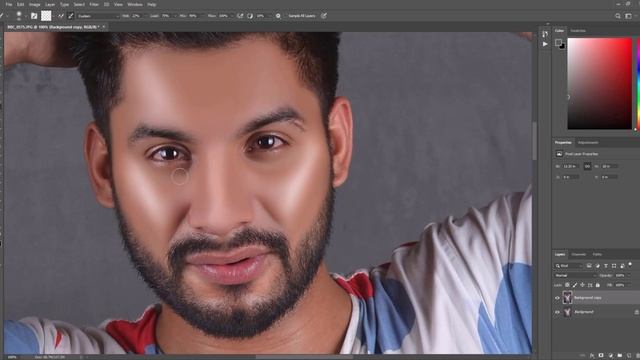Open the brush preset picker
Viewport: 640px width, 360px height.
(x=19, y=16)
